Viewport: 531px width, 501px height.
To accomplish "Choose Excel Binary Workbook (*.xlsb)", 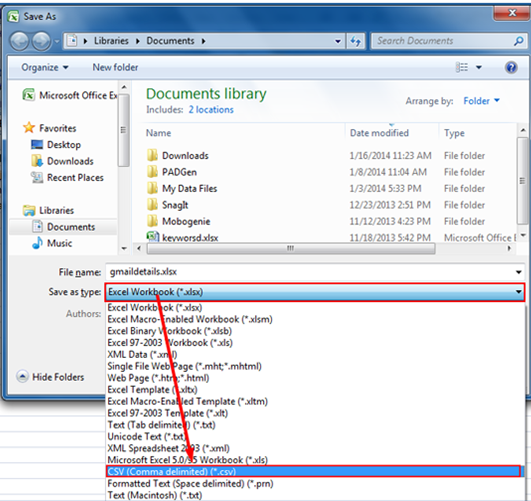I will [315, 331].
